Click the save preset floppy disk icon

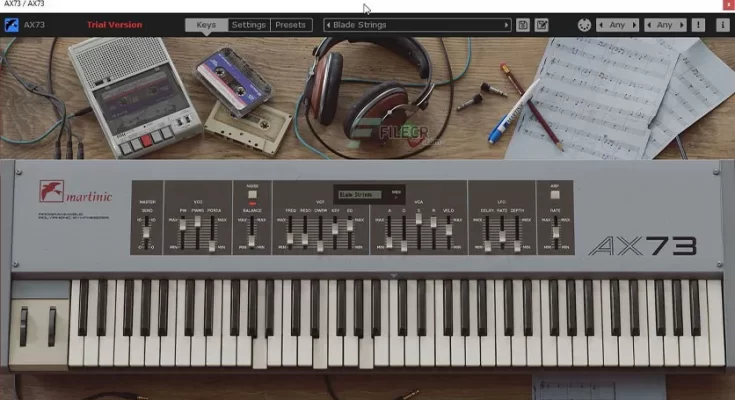(523, 25)
